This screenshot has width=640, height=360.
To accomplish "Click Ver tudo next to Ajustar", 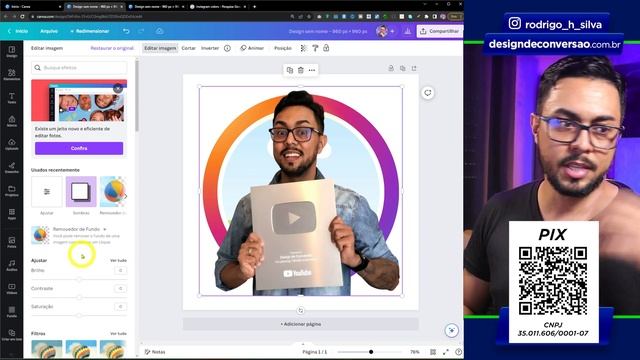I will [118, 260].
